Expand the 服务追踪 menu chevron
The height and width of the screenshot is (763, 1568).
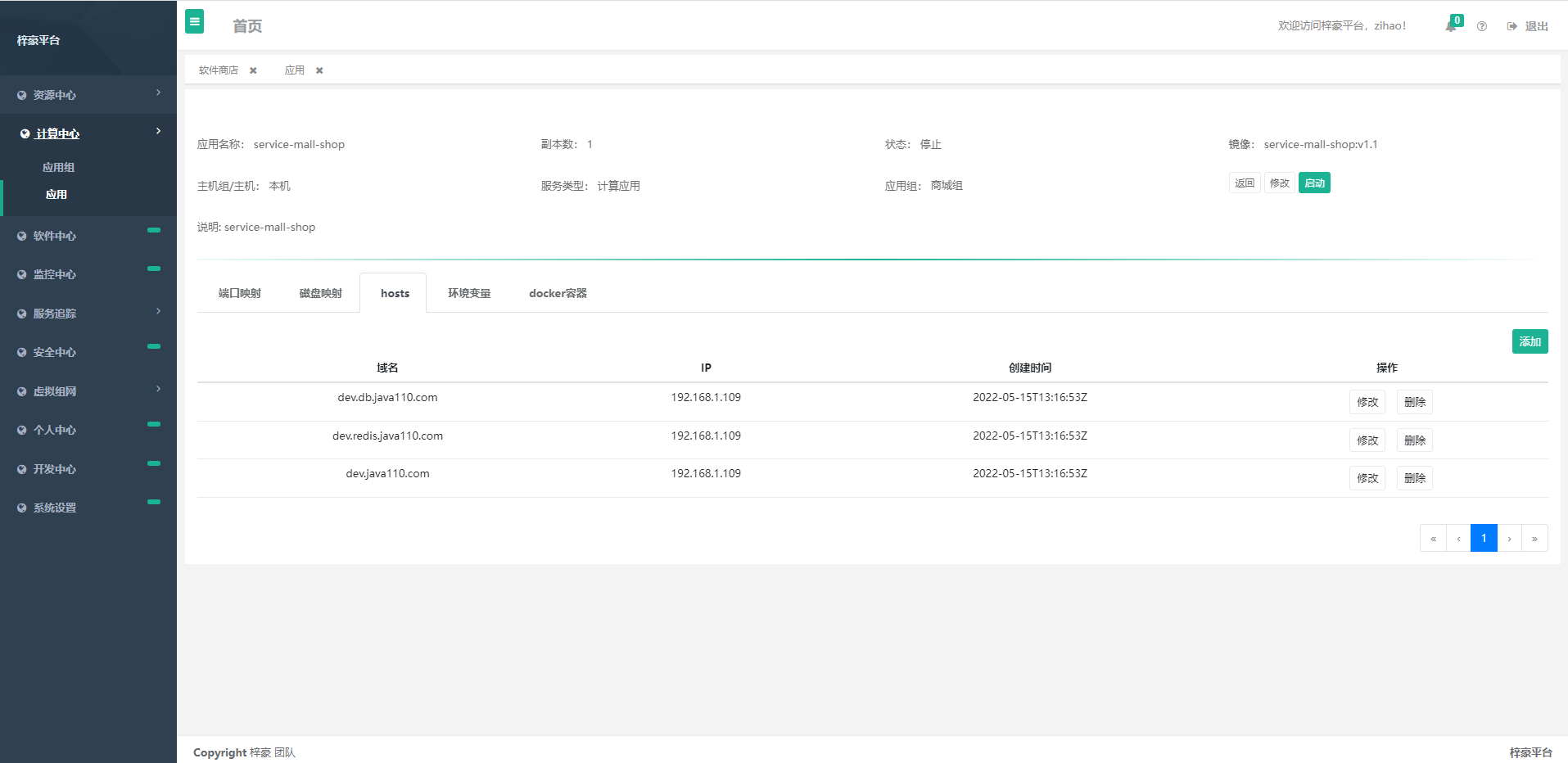[x=158, y=311]
